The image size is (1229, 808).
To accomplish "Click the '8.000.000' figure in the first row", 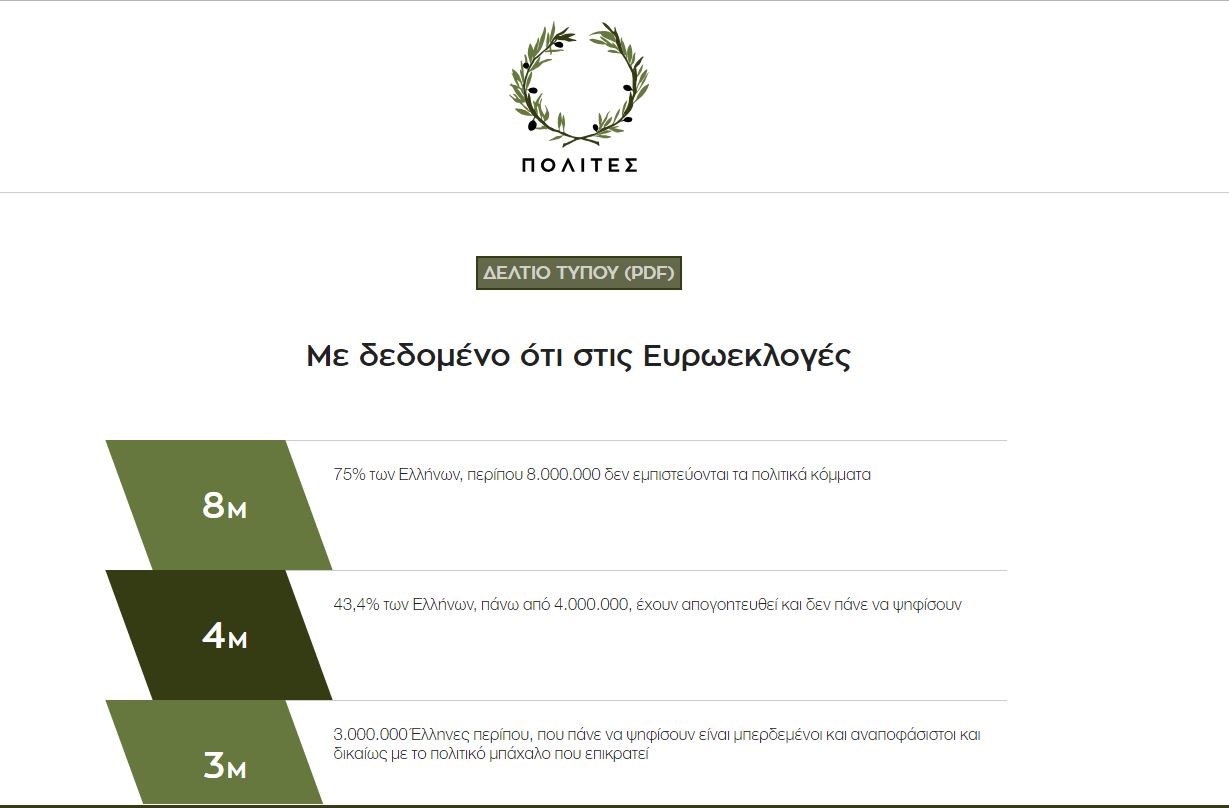I will tap(563, 475).
